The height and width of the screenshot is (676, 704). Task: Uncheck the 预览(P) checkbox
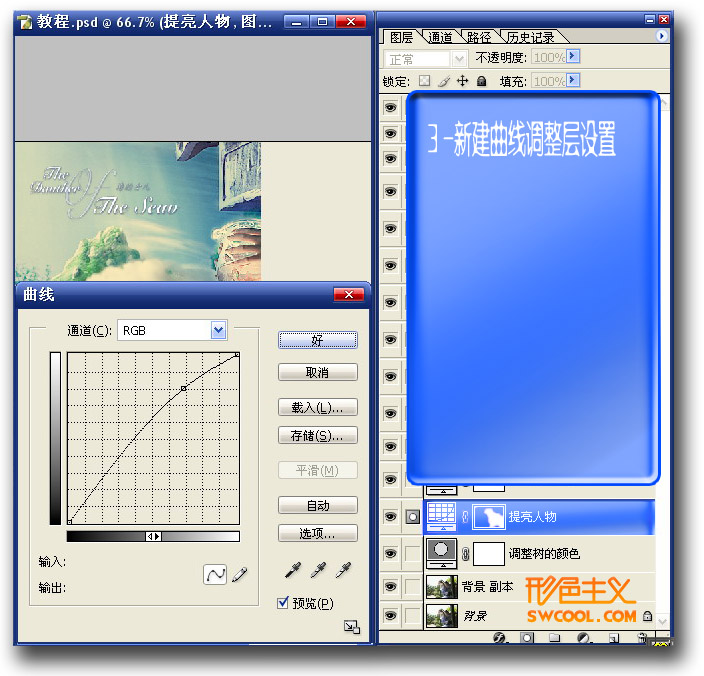coord(283,602)
